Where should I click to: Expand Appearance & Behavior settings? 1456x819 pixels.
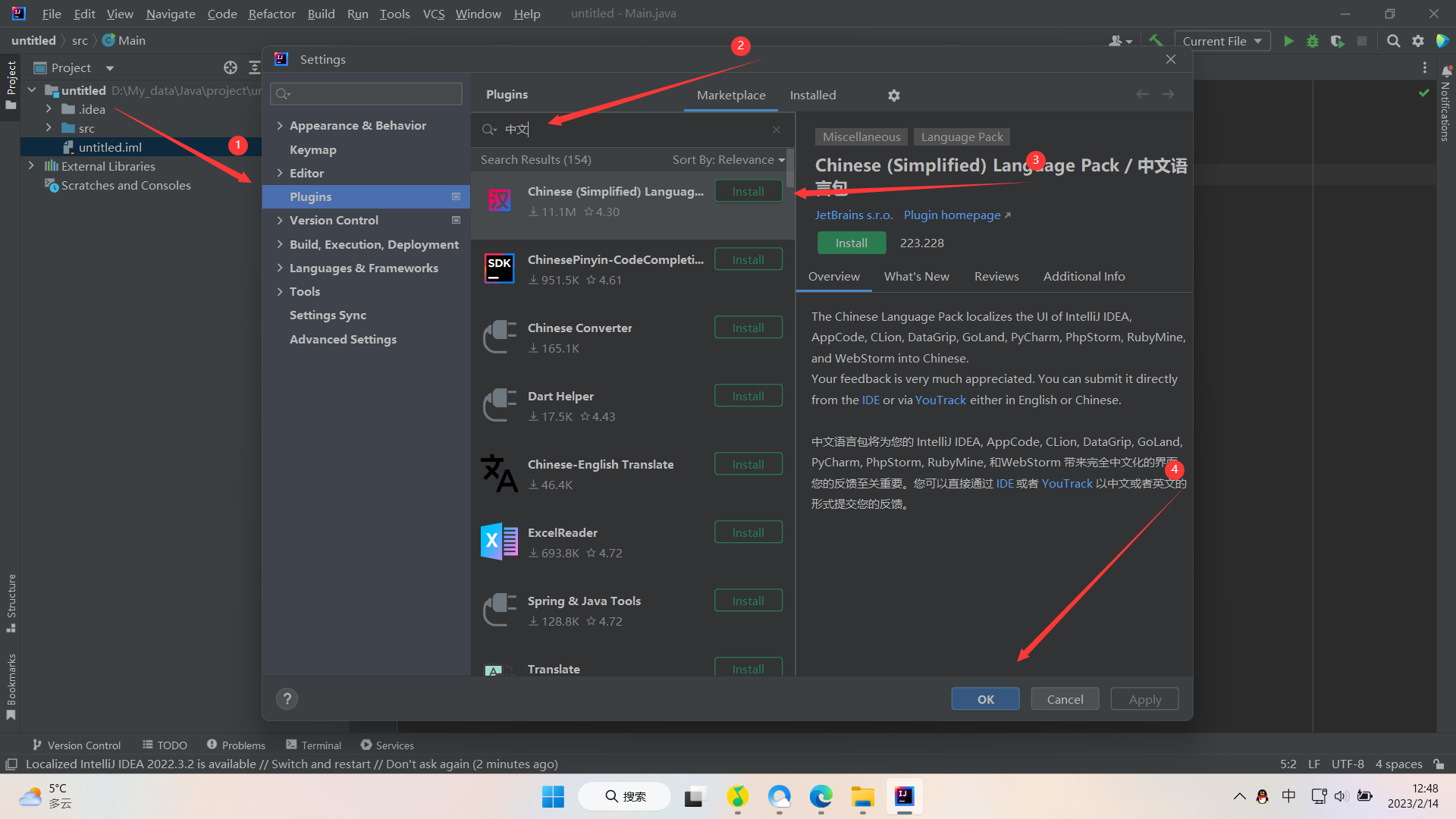(x=280, y=125)
